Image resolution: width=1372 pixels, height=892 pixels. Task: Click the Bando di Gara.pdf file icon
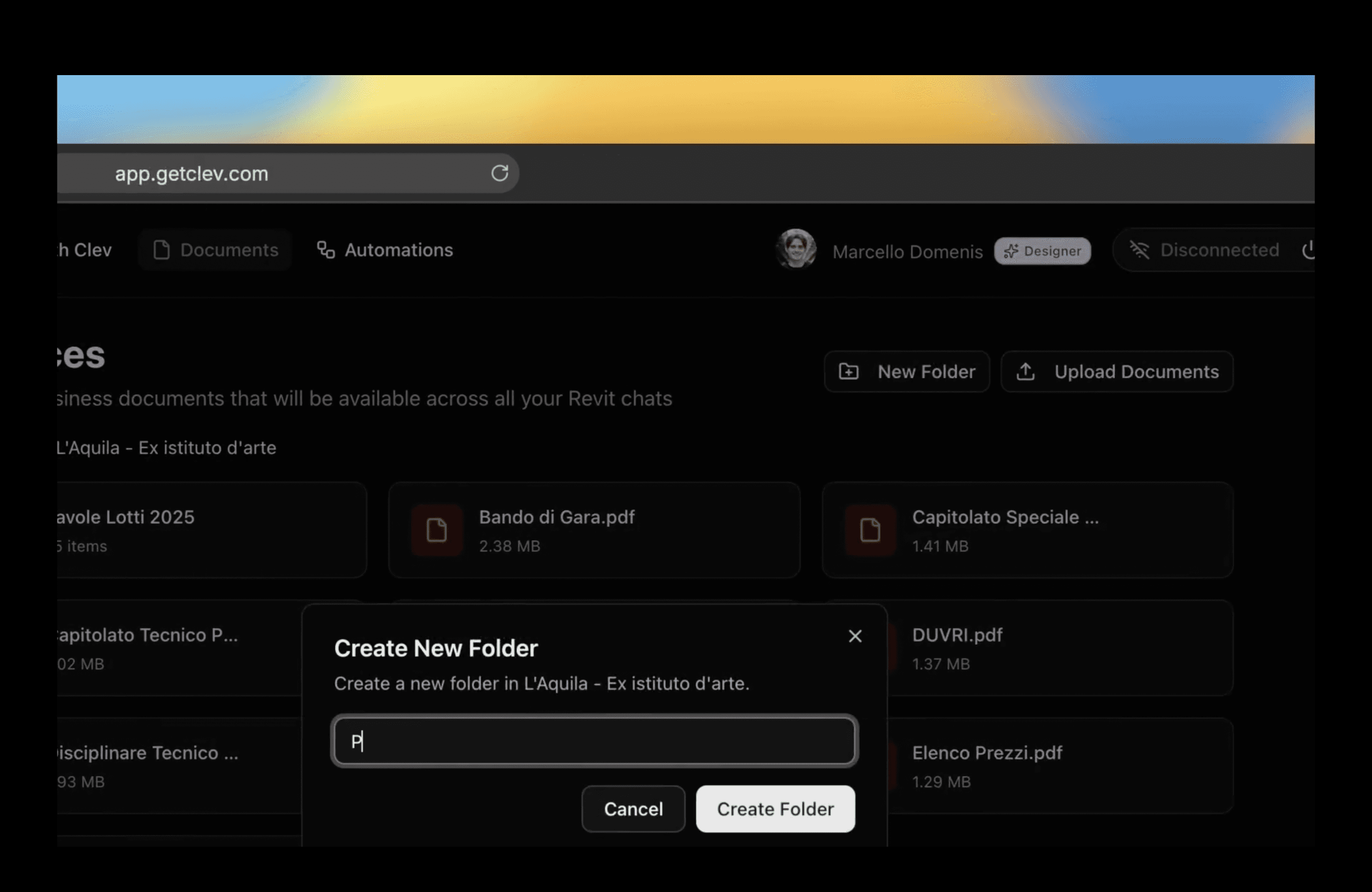pos(436,530)
